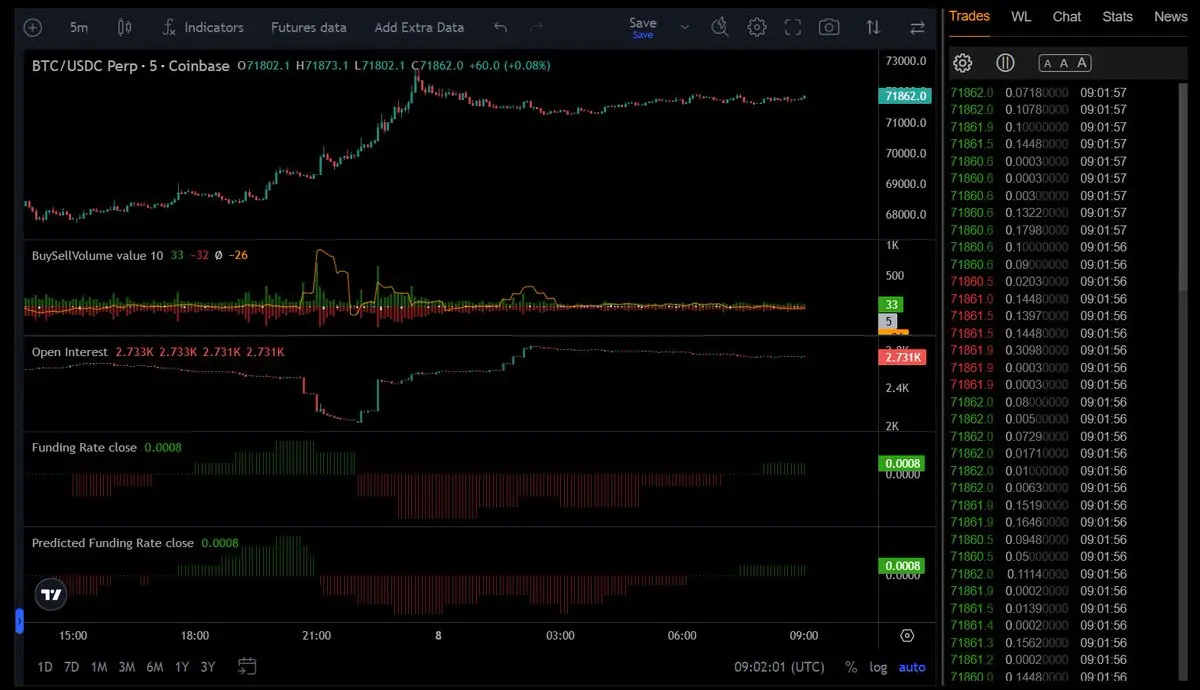Open the 5m interval dropdown

click(x=78, y=28)
